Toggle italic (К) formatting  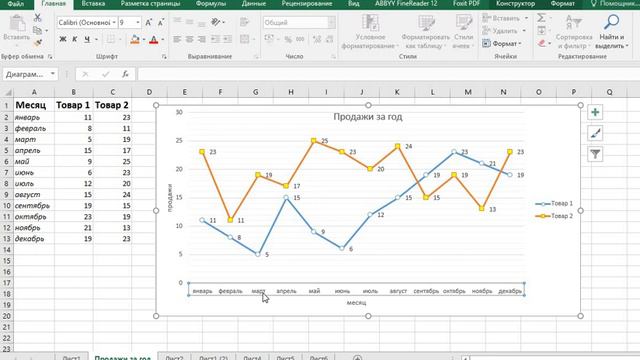(75, 39)
